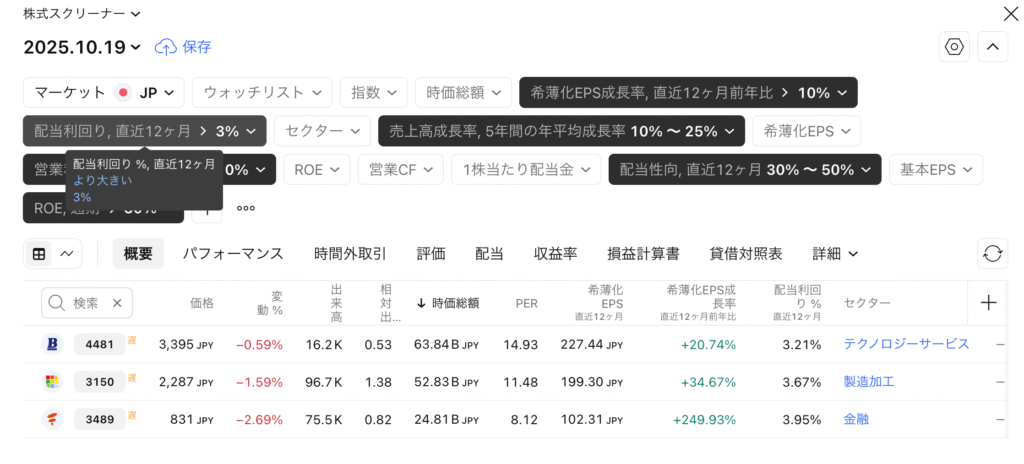Click the logo icon for ticker 3489

pyautogui.click(x=52, y=419)
